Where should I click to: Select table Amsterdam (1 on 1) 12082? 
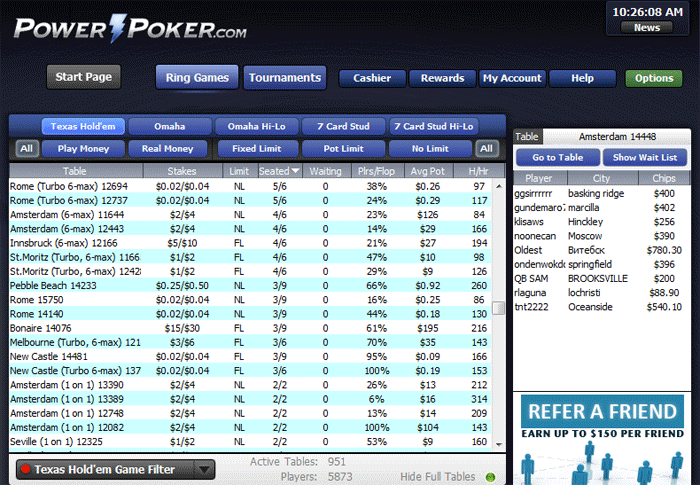click(250, 428)
